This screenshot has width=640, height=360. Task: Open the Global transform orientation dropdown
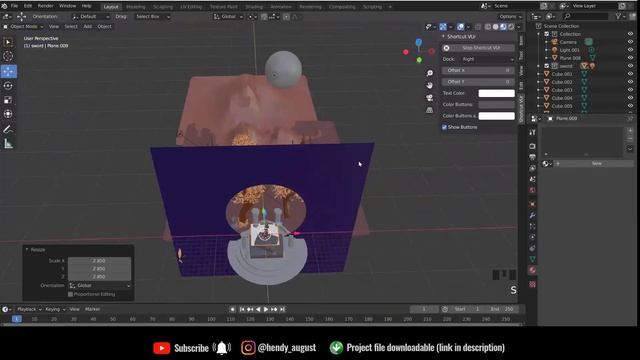(x=228, y=17)
